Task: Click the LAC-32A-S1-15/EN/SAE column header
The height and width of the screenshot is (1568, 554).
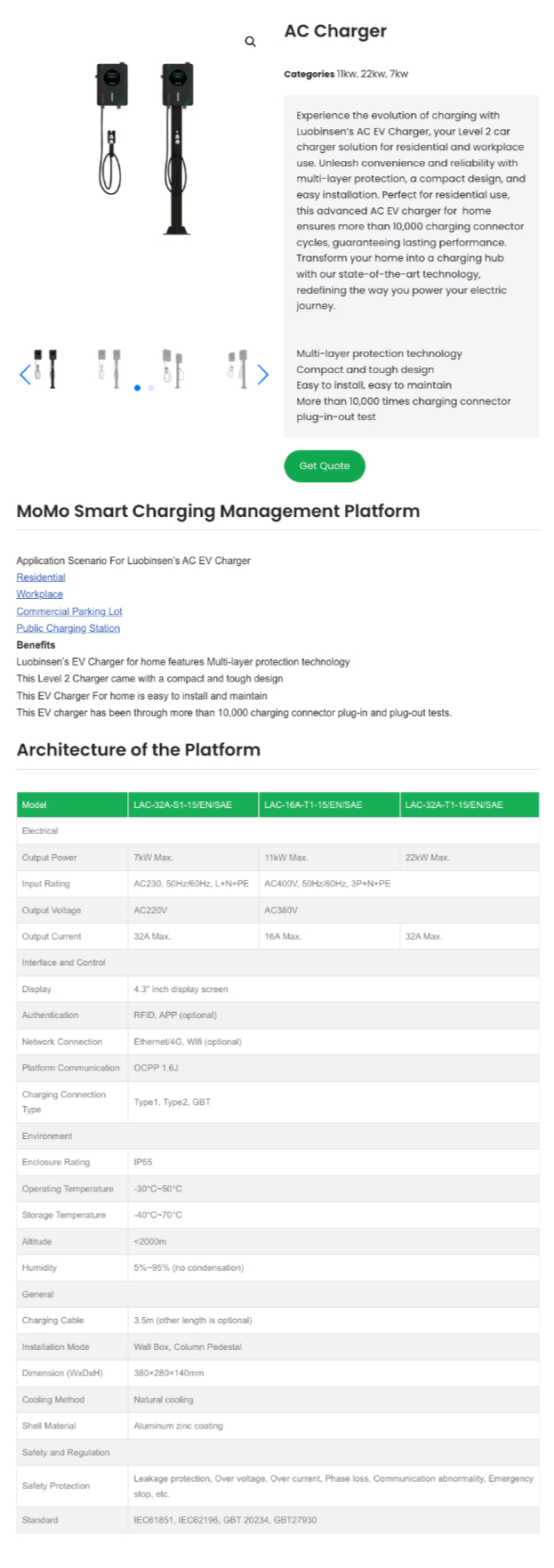Action: pos(182,804)
